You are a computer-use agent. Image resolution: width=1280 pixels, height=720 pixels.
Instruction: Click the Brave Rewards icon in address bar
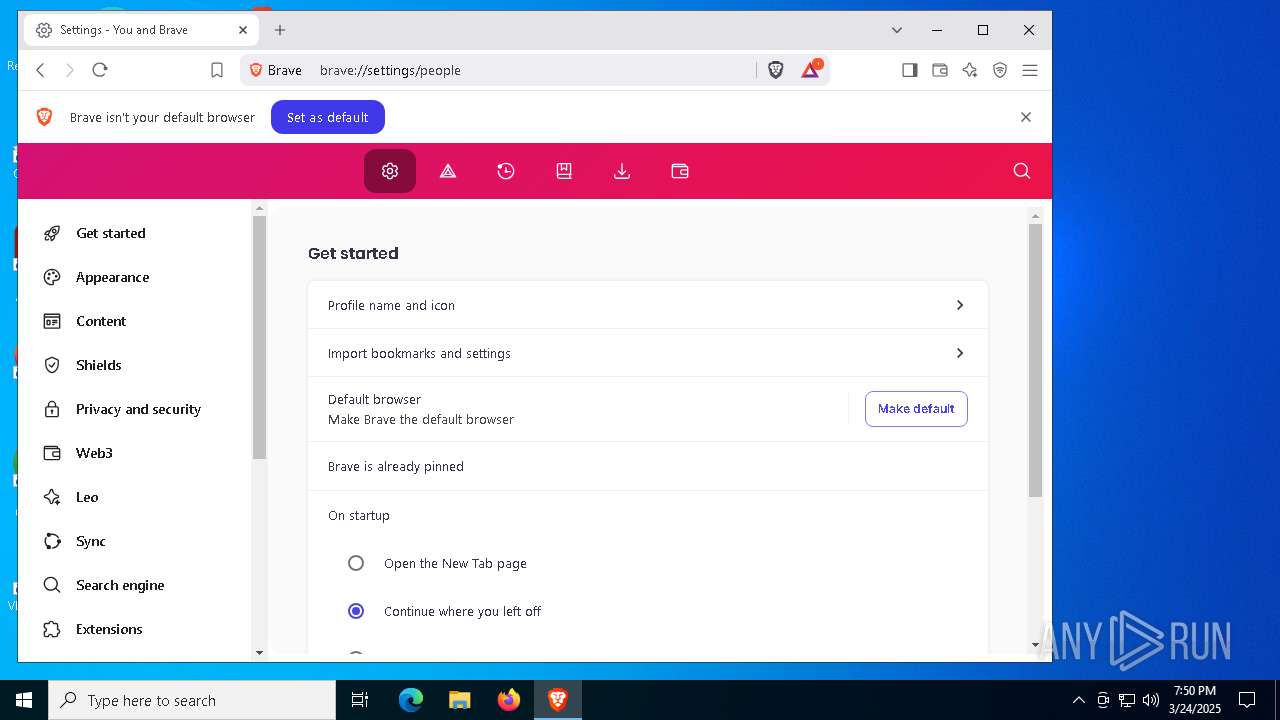tap(811, 70)
